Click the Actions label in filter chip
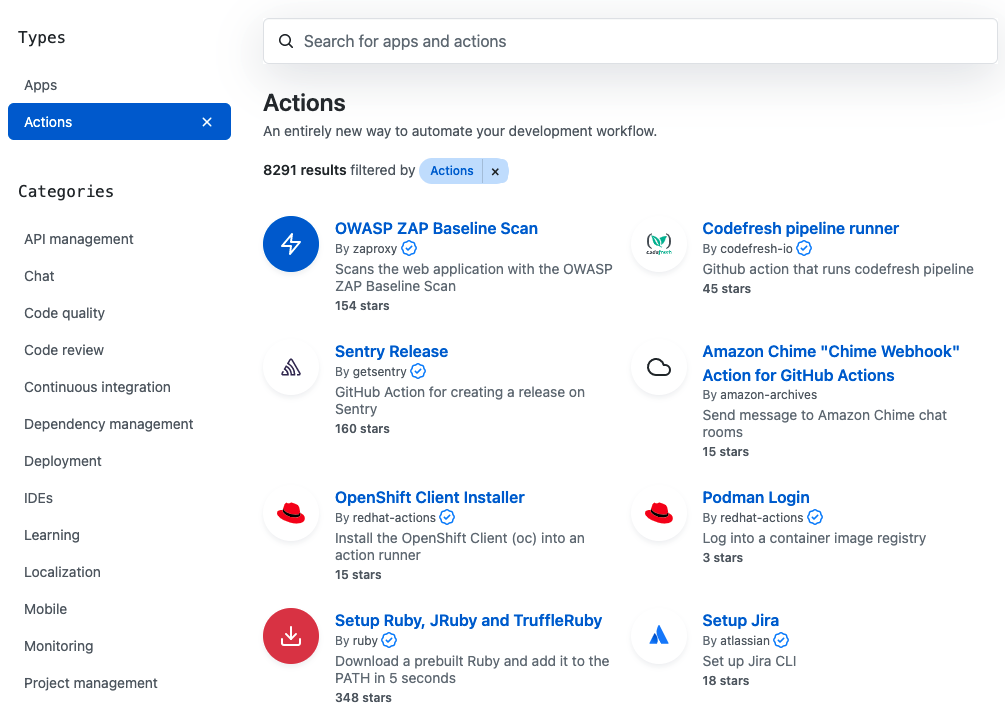The height and width of the screenshot is (707, 1005). click(x=451, y=171)
